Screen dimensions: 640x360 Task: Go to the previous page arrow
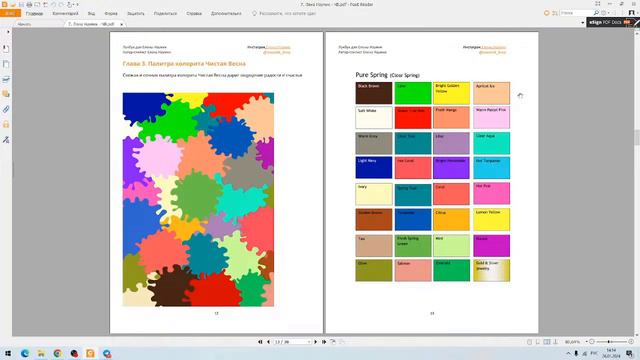pyautogui.click(x=268, y=342)
